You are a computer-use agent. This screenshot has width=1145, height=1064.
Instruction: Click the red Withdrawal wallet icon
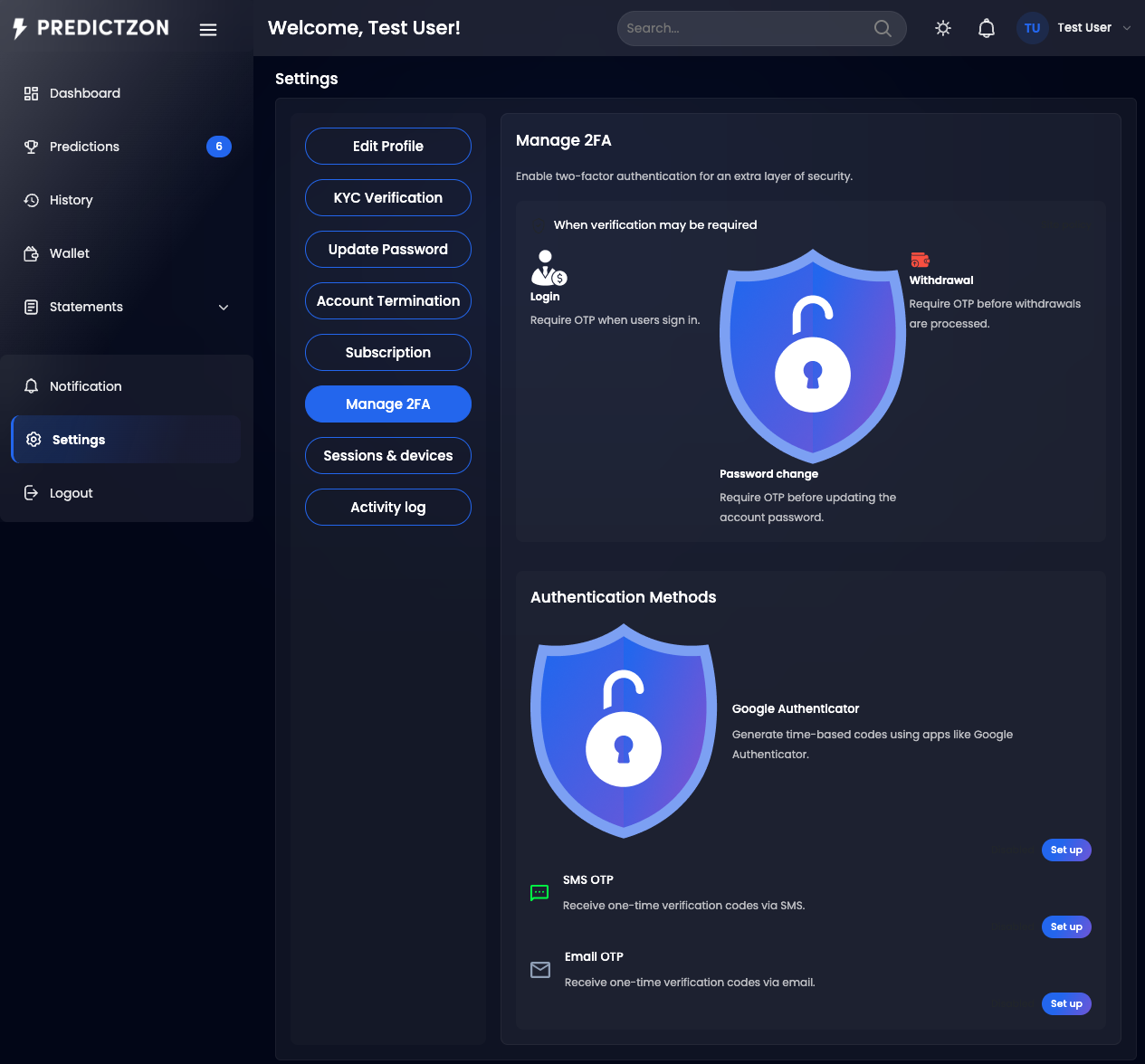point(920,261)
